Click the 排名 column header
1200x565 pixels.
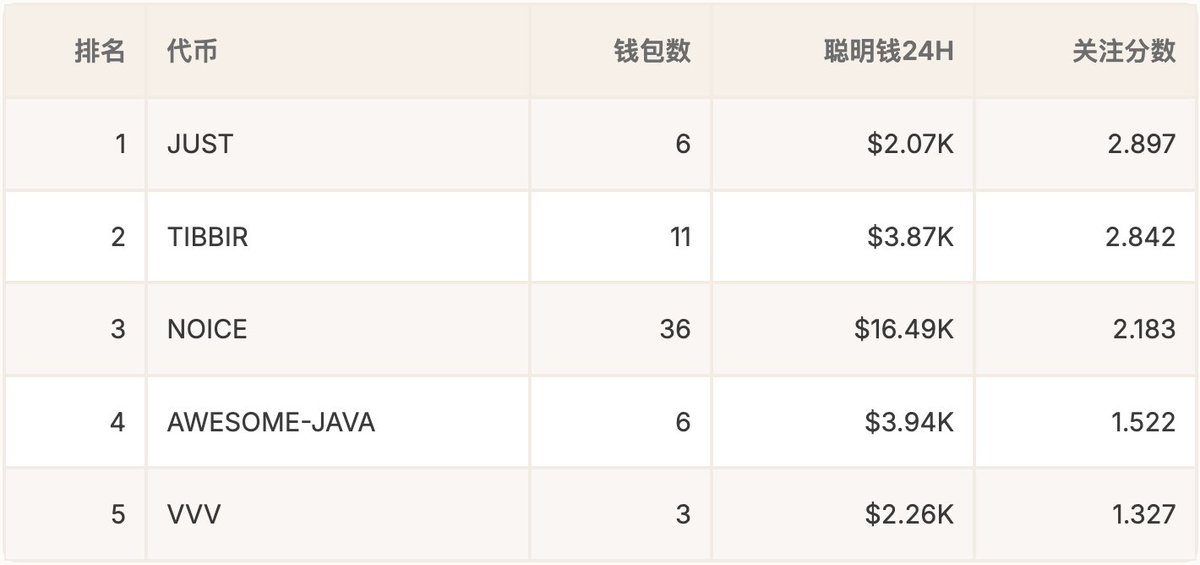tap(100, 52)
